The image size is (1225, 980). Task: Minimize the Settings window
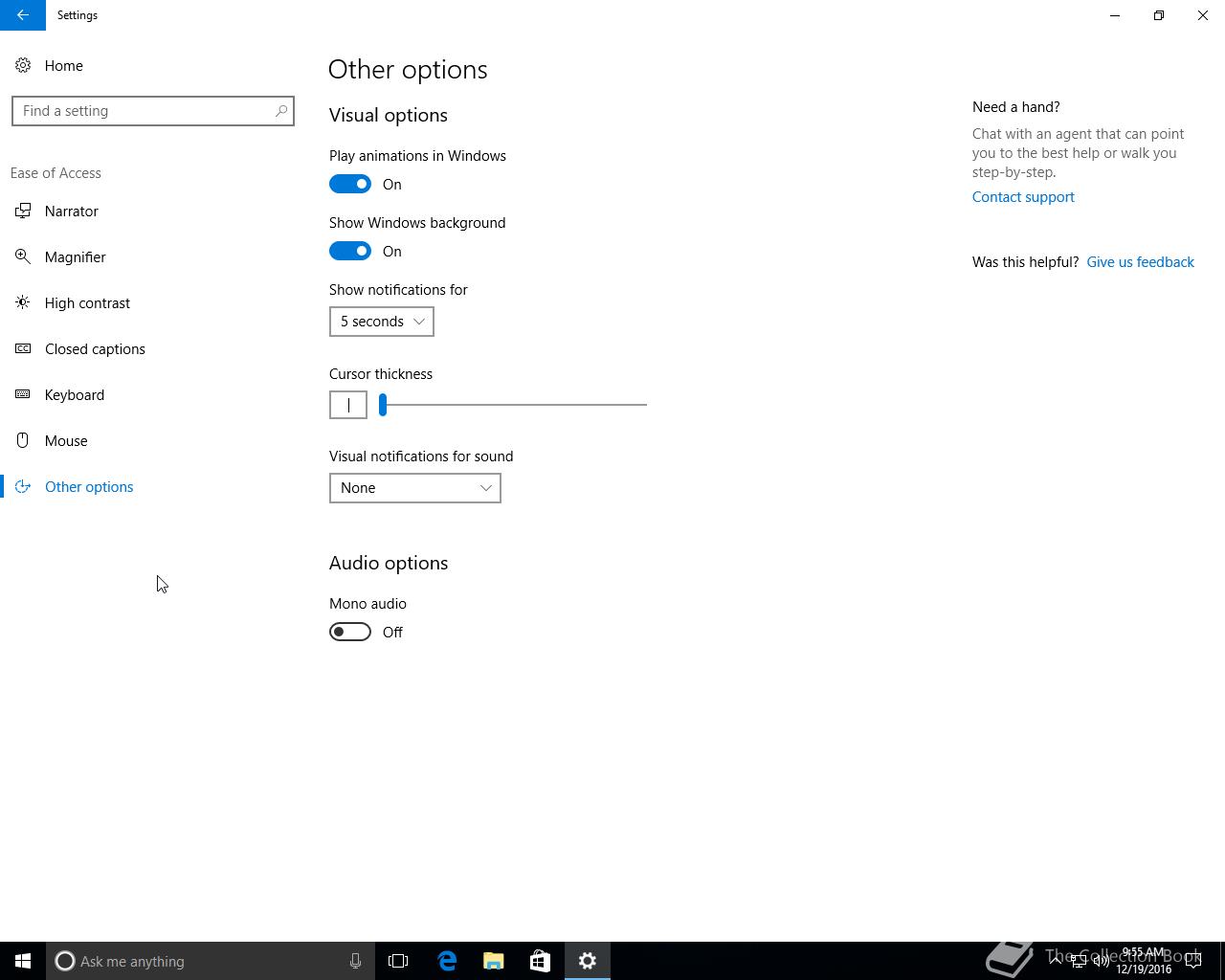click(x=1115, y=15)
